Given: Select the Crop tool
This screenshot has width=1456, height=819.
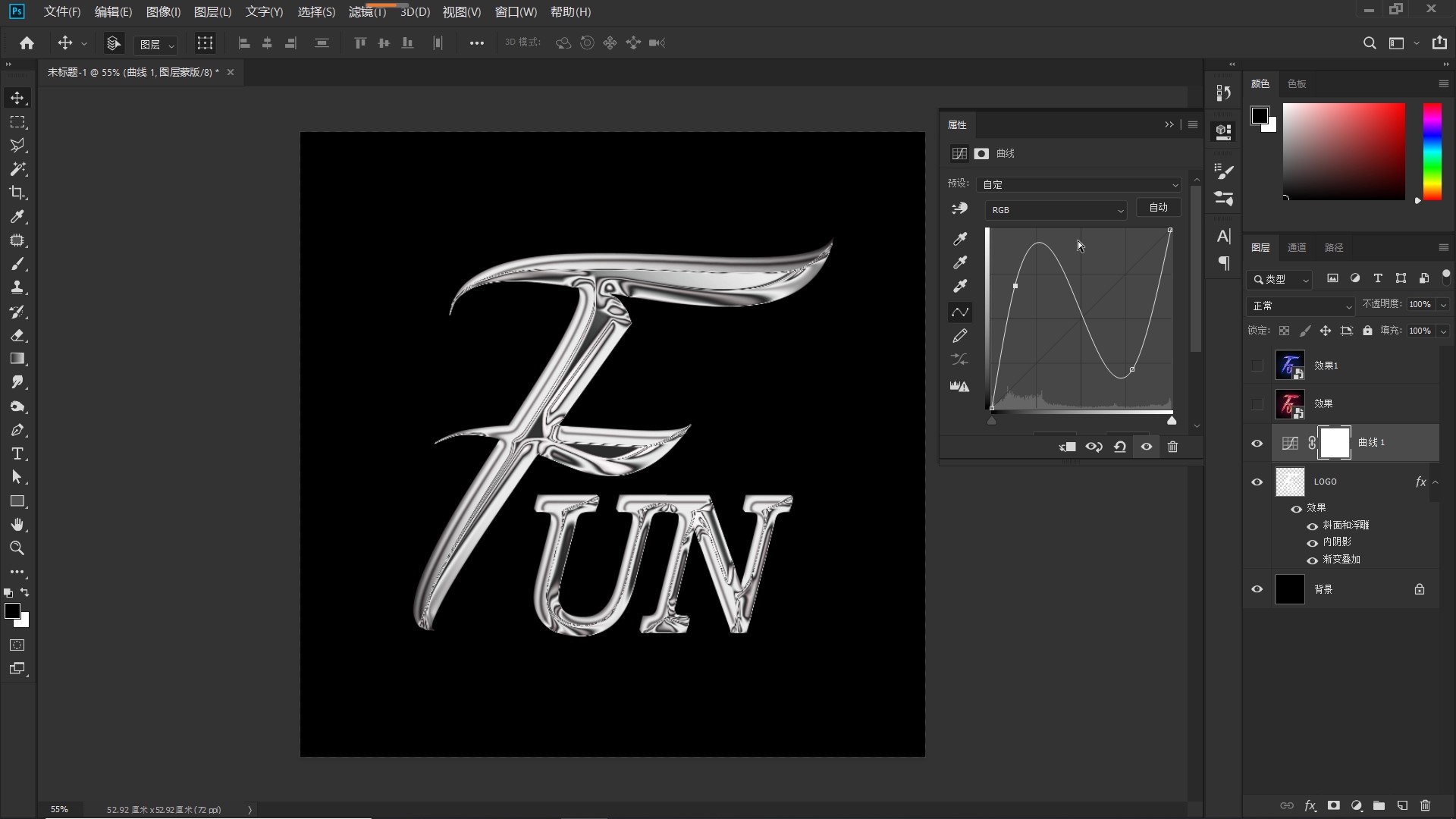Looking at the screenshot, I should 17,193.
